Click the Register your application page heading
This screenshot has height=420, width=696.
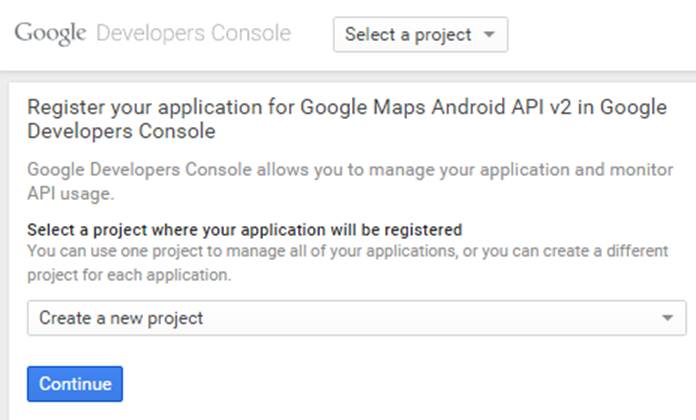coord(347,119)
